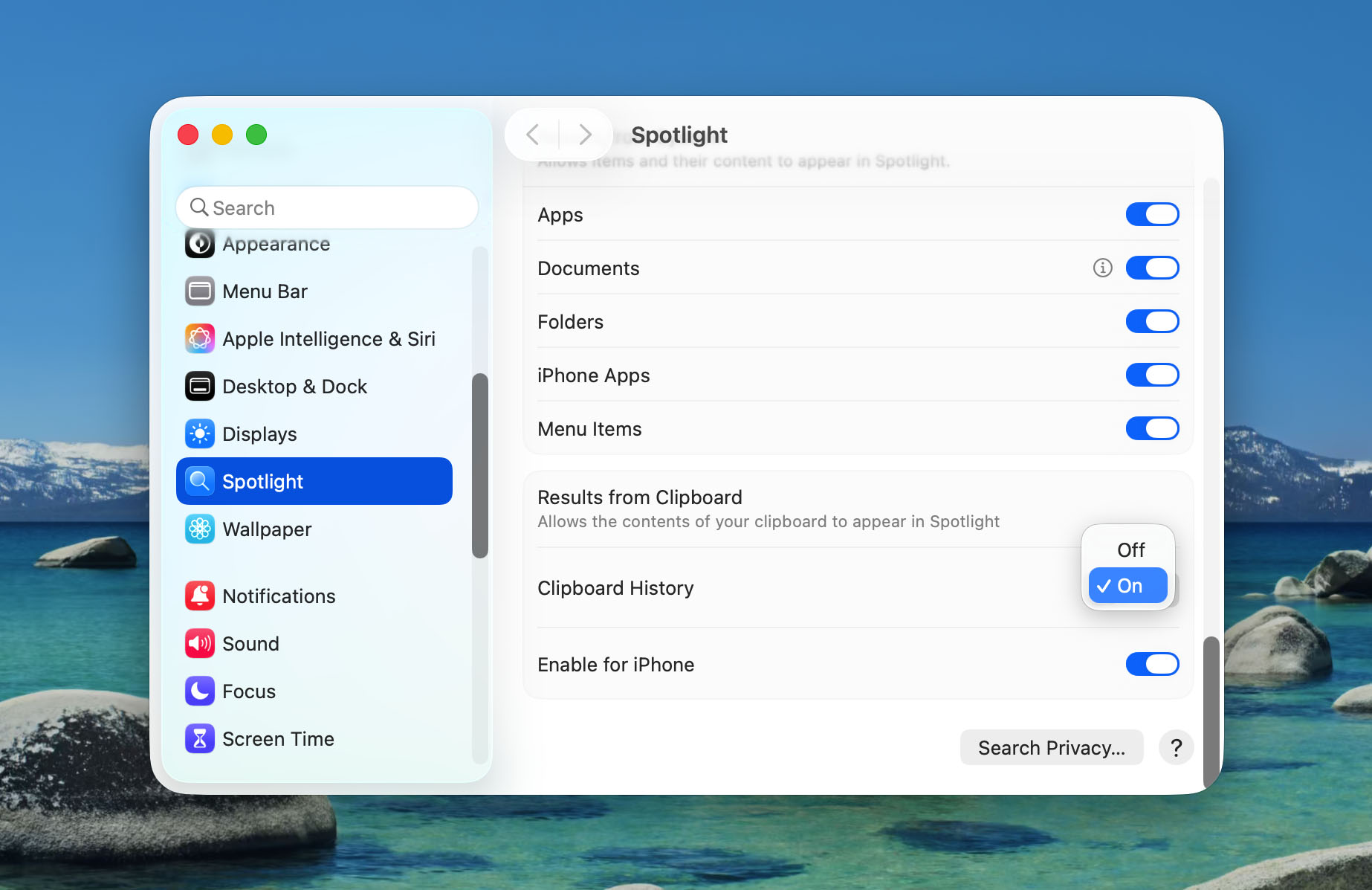Select the Spotlight sidebar item
The image size is (1372, 890).
(x=314, y=481)
